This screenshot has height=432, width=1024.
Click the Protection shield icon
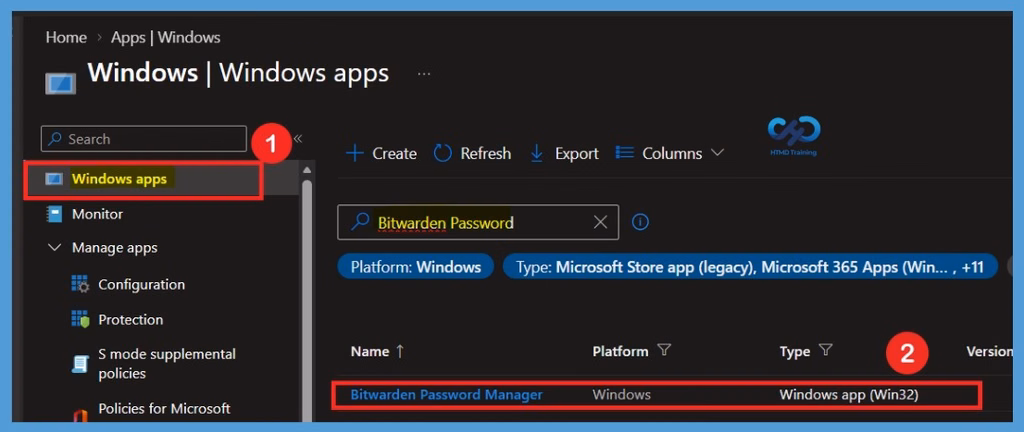80,319
